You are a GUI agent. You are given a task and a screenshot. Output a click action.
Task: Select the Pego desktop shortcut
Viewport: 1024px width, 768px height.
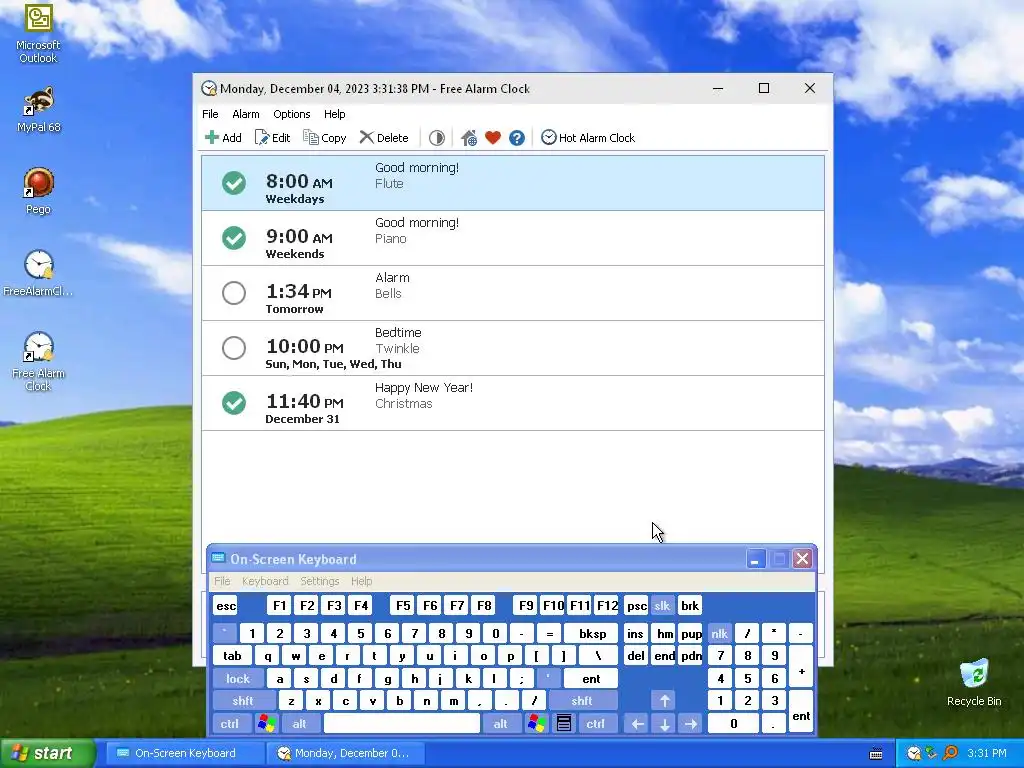tap(38, 191)
